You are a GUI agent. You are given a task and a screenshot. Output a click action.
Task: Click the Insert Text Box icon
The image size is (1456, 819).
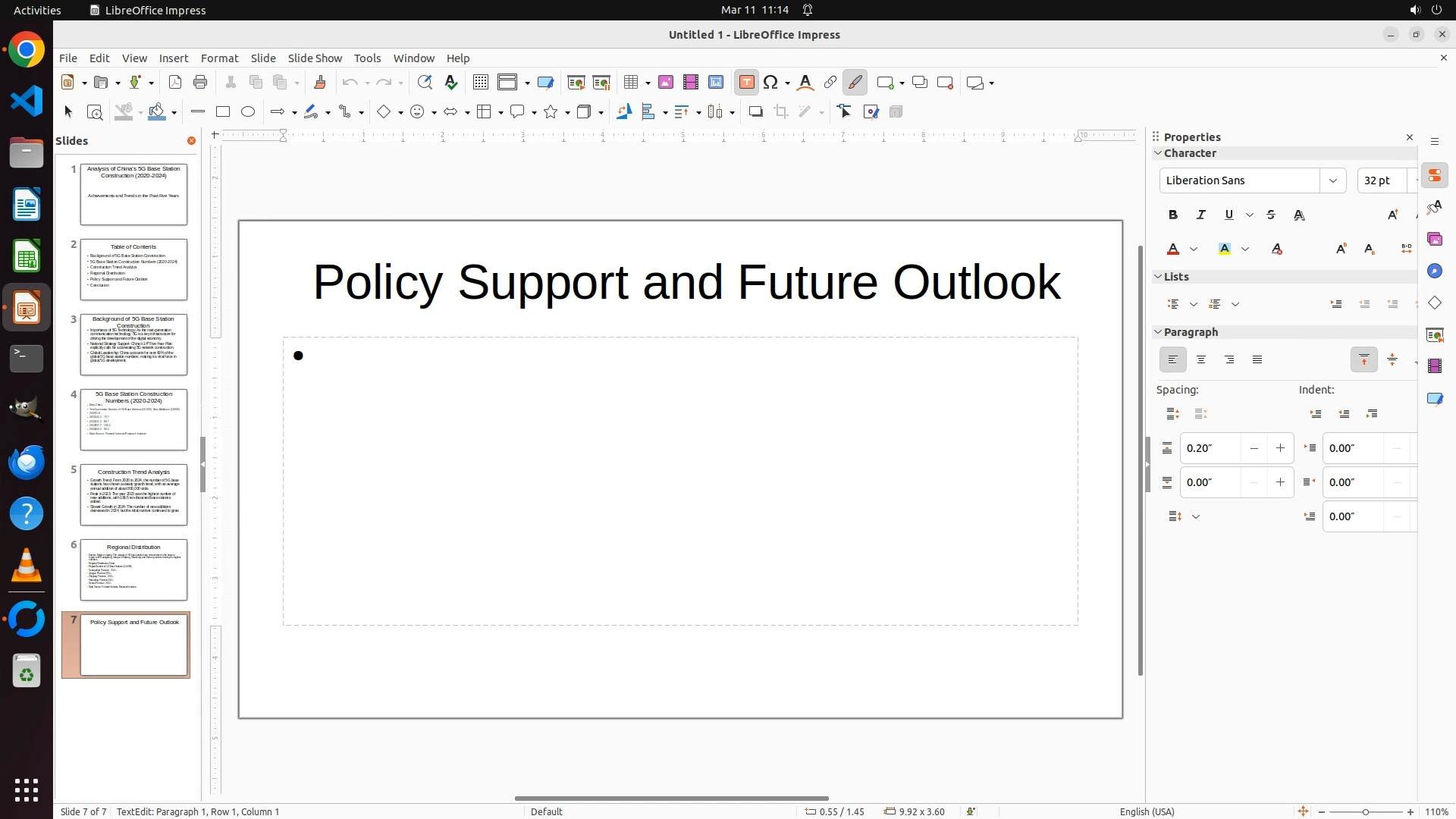click(x=746, y=83)
